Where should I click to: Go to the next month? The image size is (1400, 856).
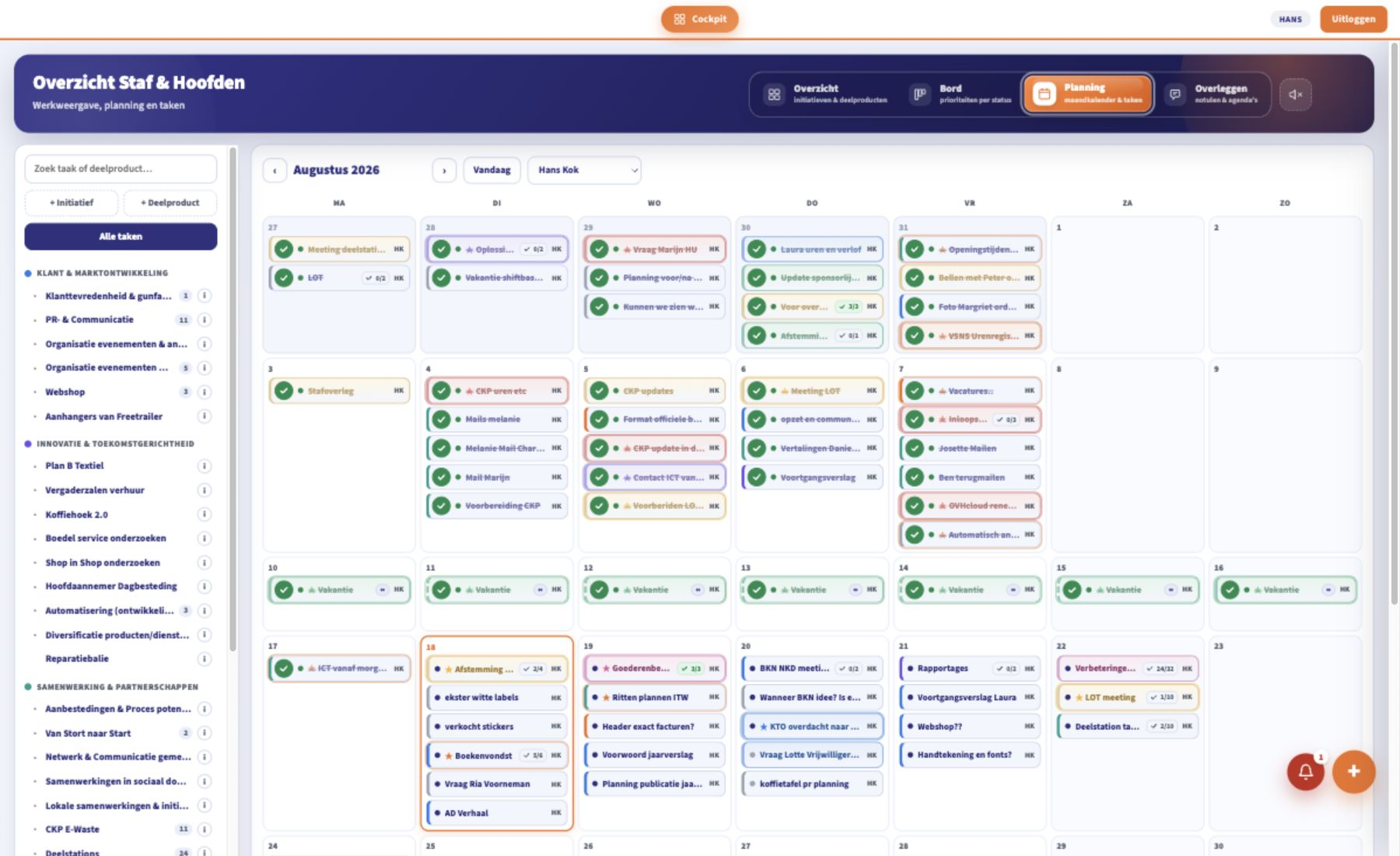click(444, 170)
